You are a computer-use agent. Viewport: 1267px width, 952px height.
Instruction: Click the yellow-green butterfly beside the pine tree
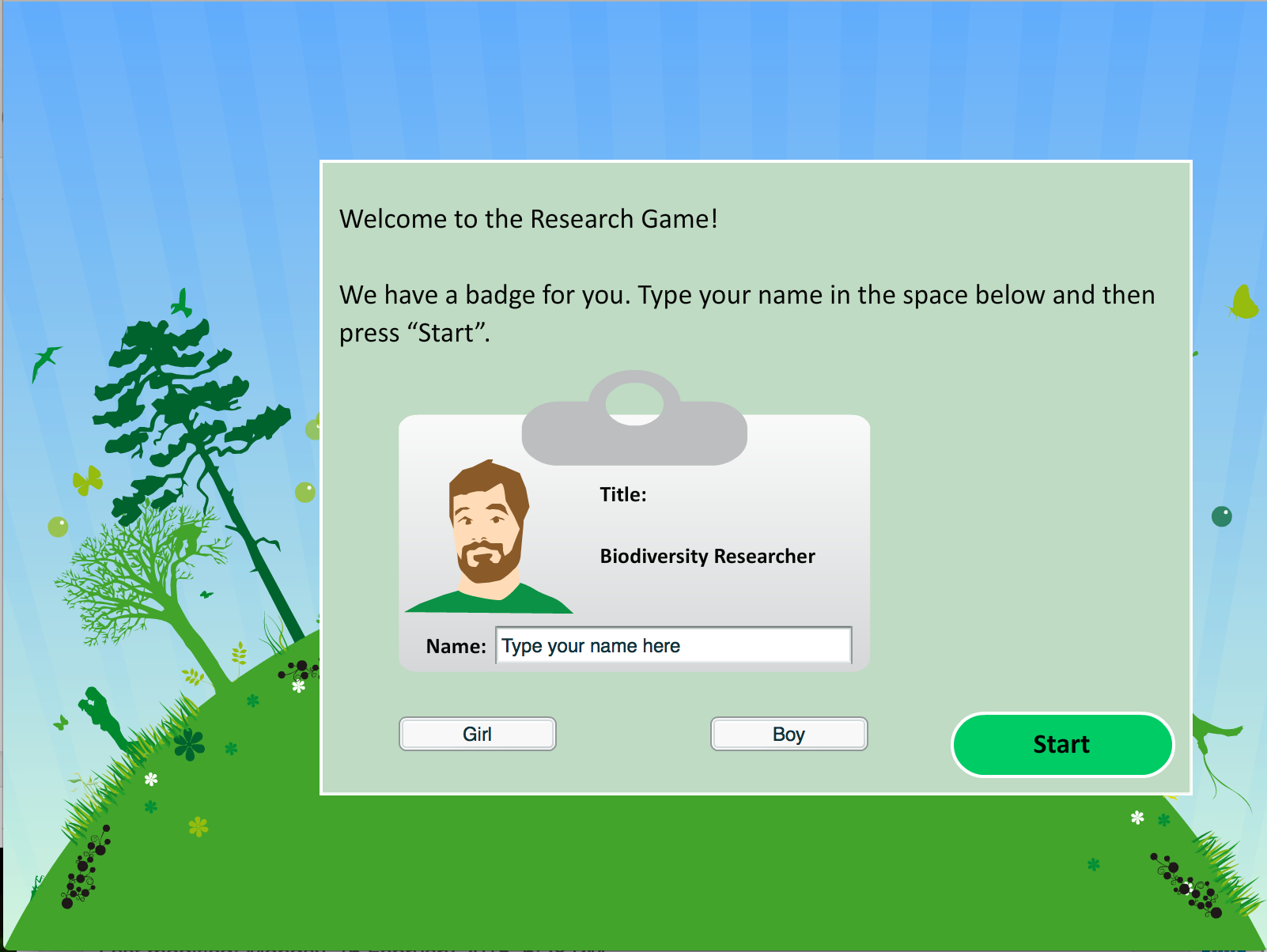pos(87,479)
